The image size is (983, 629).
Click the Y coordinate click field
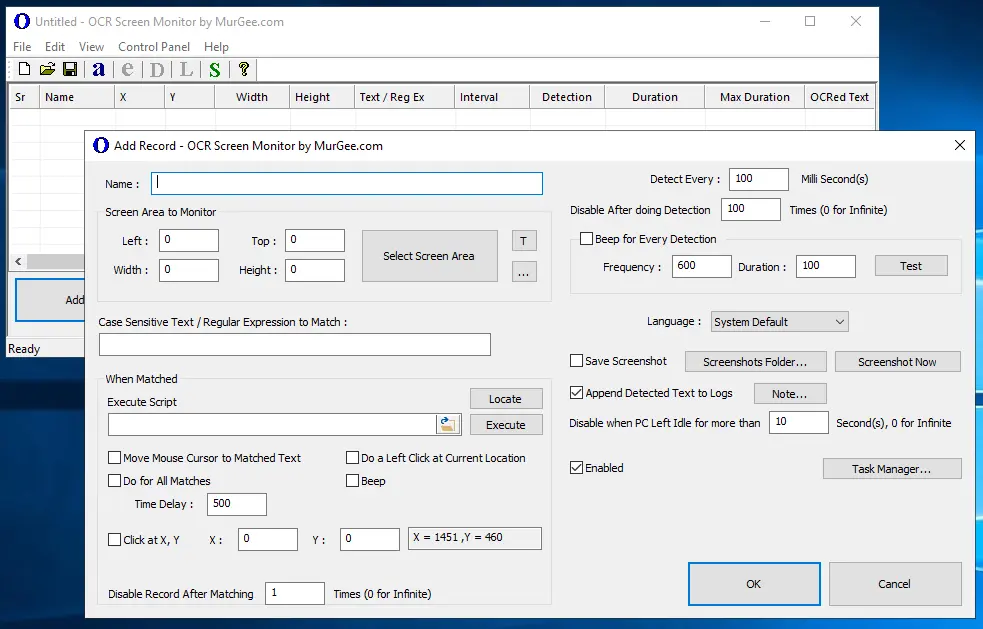[x=370, y=539]
